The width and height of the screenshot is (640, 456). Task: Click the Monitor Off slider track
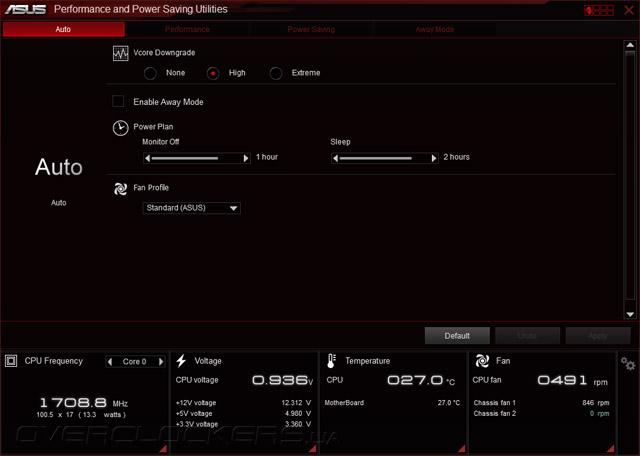coord(197,158)
